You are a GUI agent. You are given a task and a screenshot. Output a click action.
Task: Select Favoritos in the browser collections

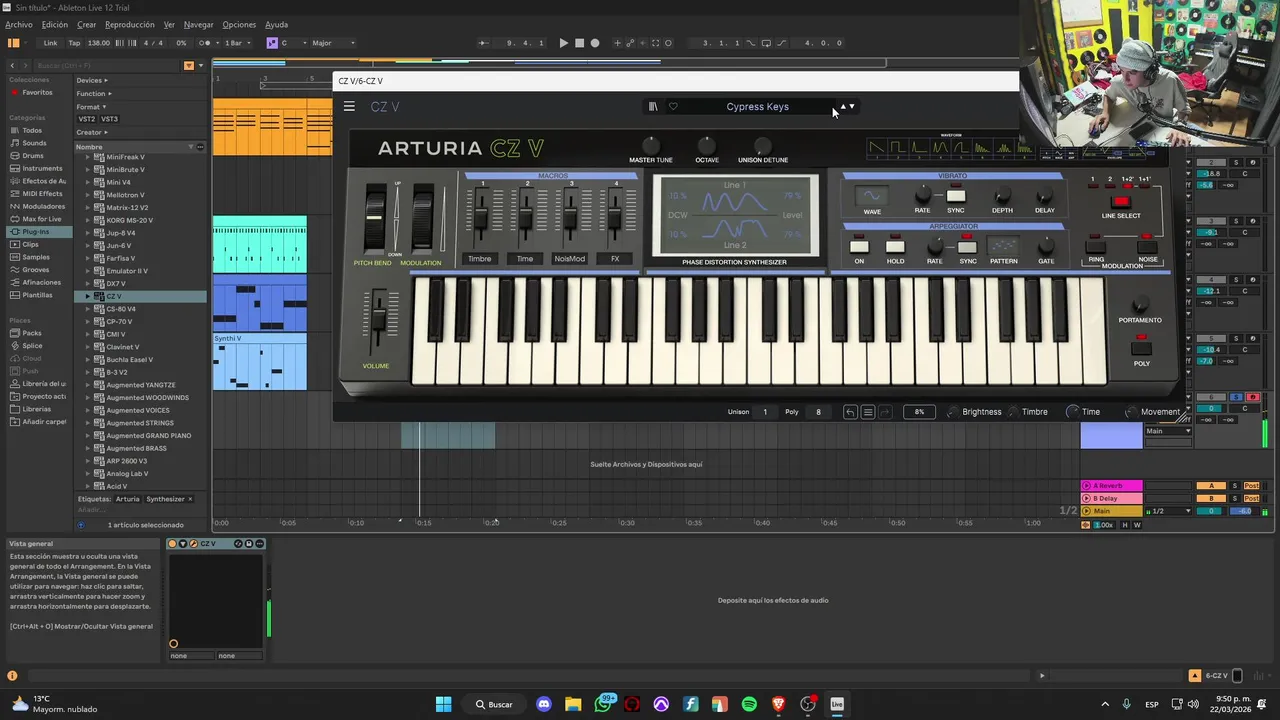pyautogui.click(x=37, y=92)
